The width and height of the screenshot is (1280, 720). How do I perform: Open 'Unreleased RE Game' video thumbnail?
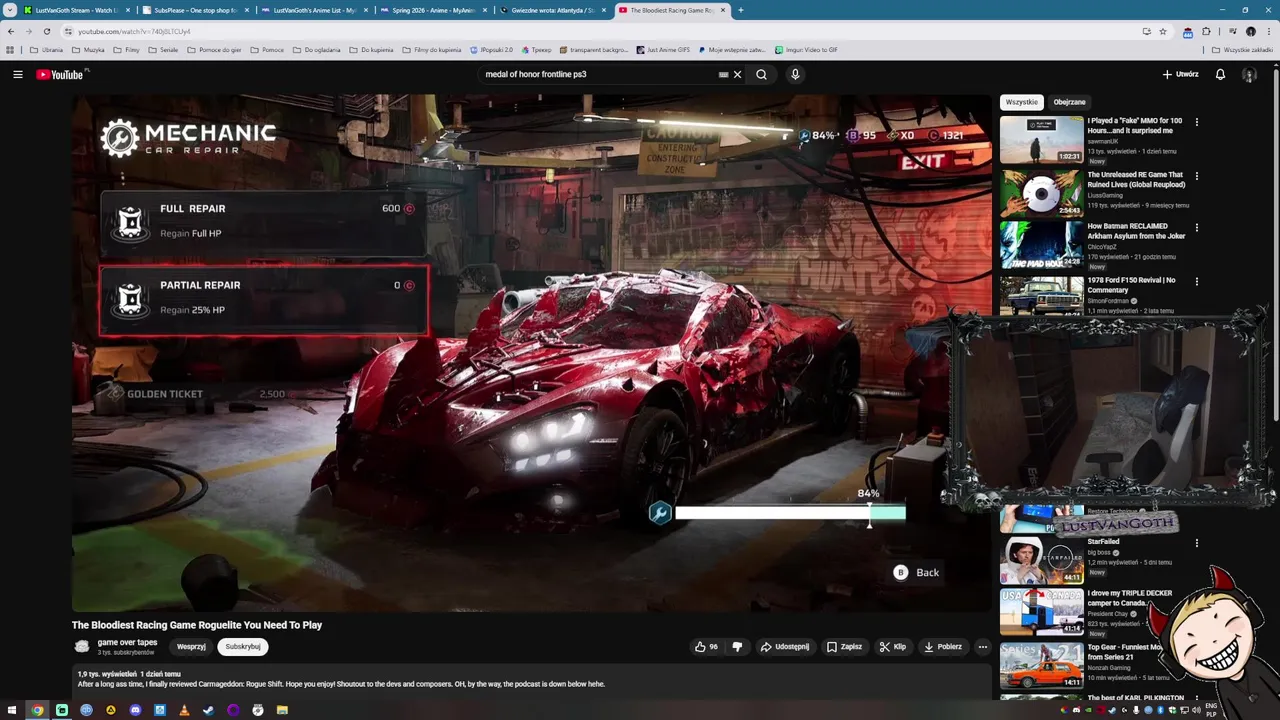(1041, 192)
